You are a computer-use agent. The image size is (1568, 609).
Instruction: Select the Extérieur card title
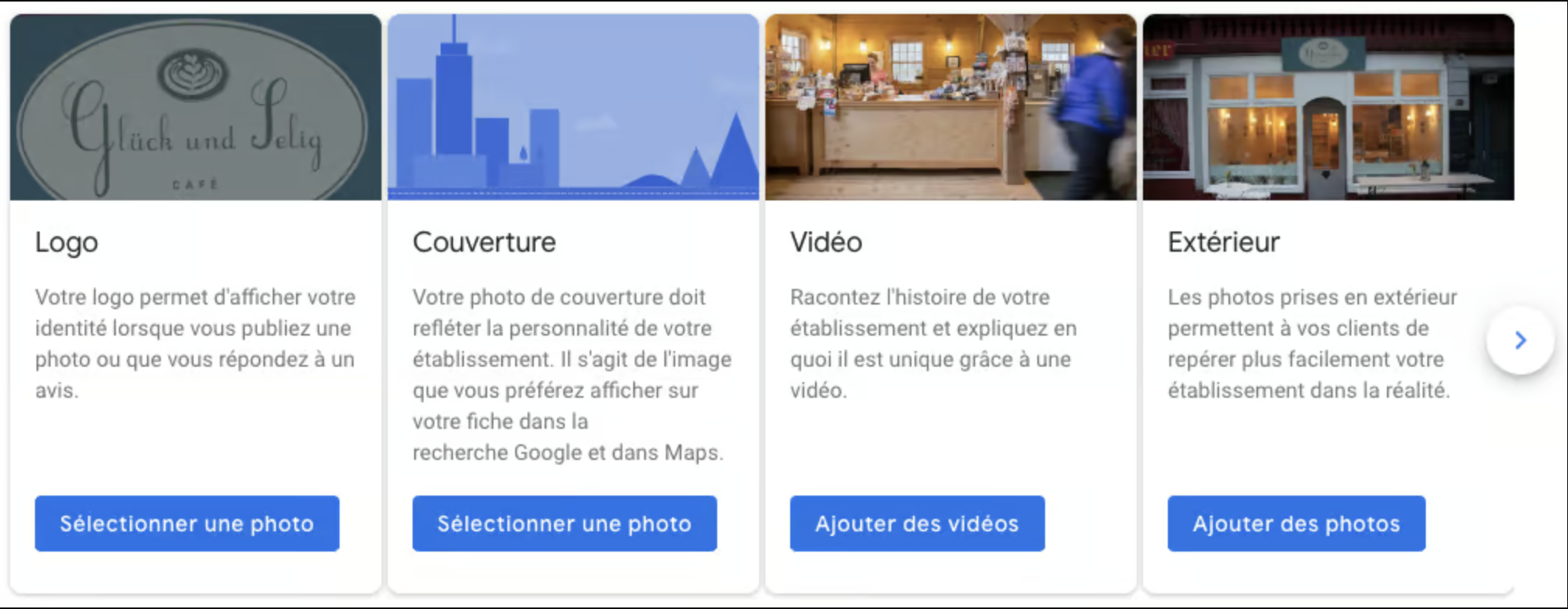click(x=1224, y=242)
